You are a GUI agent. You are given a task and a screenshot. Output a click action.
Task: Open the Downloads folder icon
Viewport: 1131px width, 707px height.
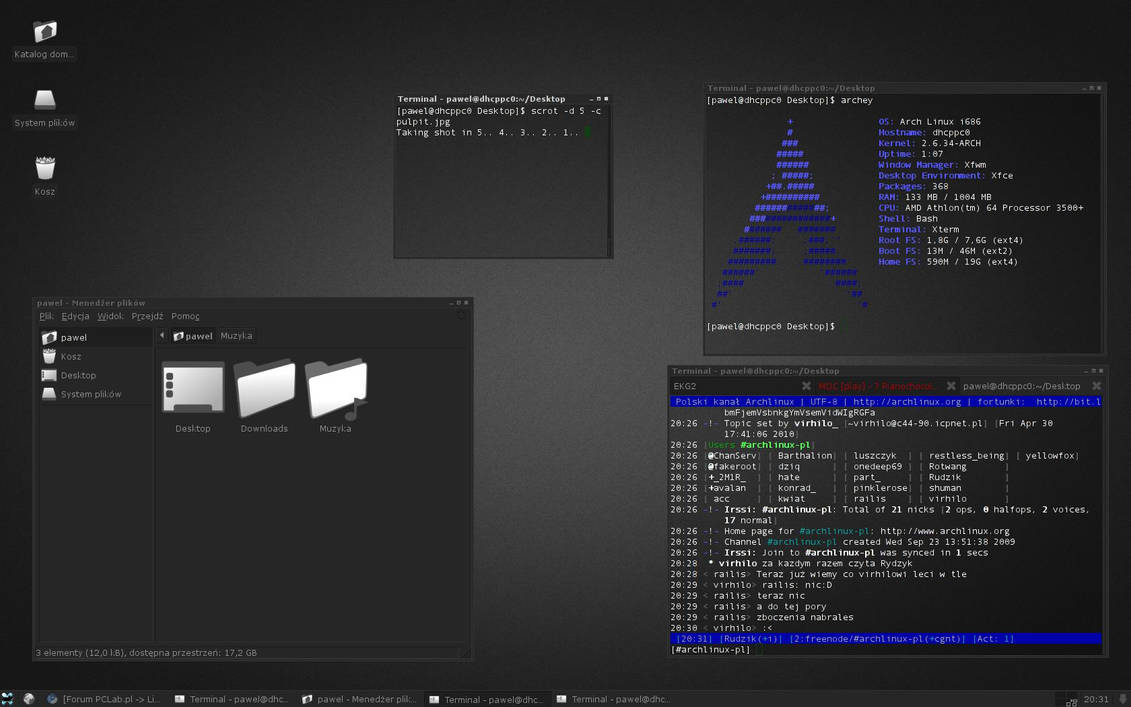[x=264, y=390]
